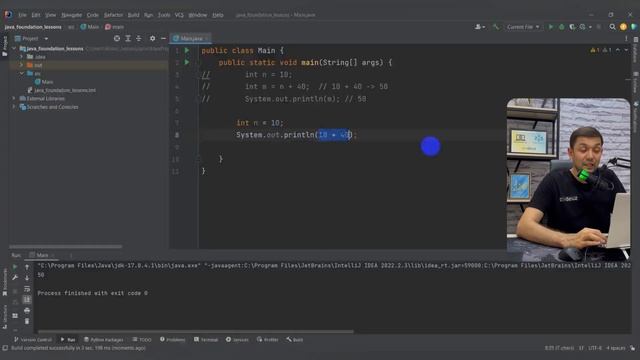Toggle Soft-Wrap in Run console

tap(27, 289)
